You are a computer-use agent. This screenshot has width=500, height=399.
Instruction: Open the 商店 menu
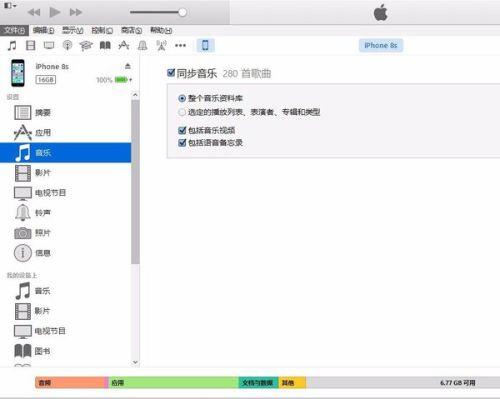pos(131,30)
